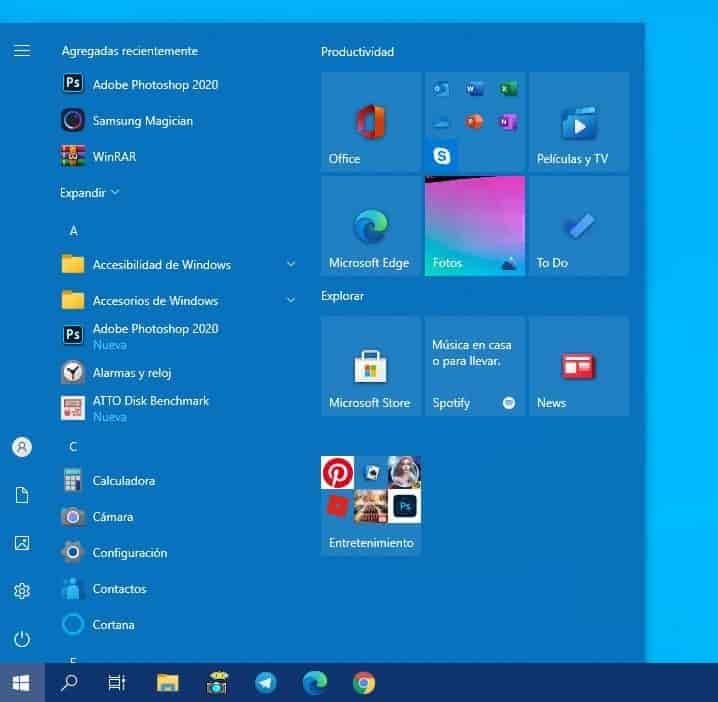The image size is (718, 702).
Task: Open the Películas y TV tile
Action: point(579,121)
